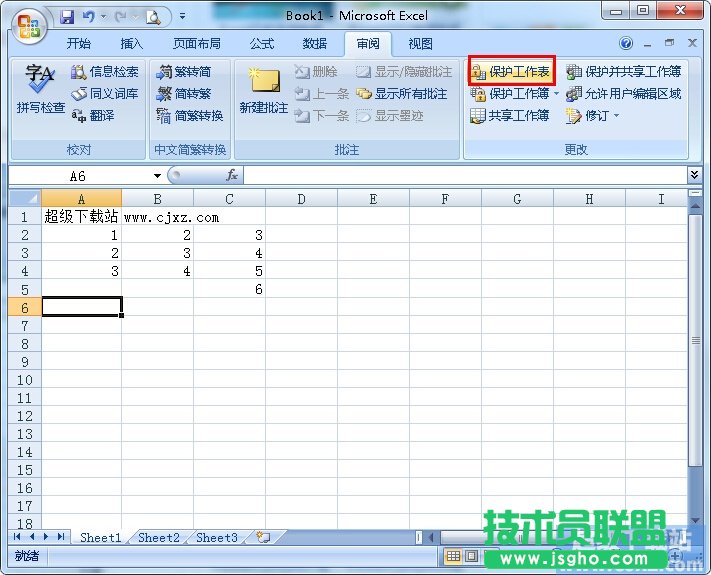Go to first sheet tab arrow
The image size is (711, 575).
coord(17,537)
